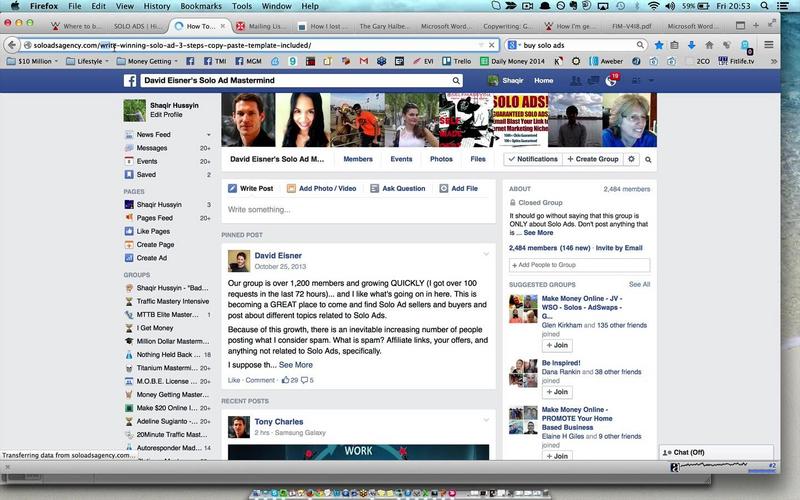
Task: Select Add File option
Action: tap(459, 188)
